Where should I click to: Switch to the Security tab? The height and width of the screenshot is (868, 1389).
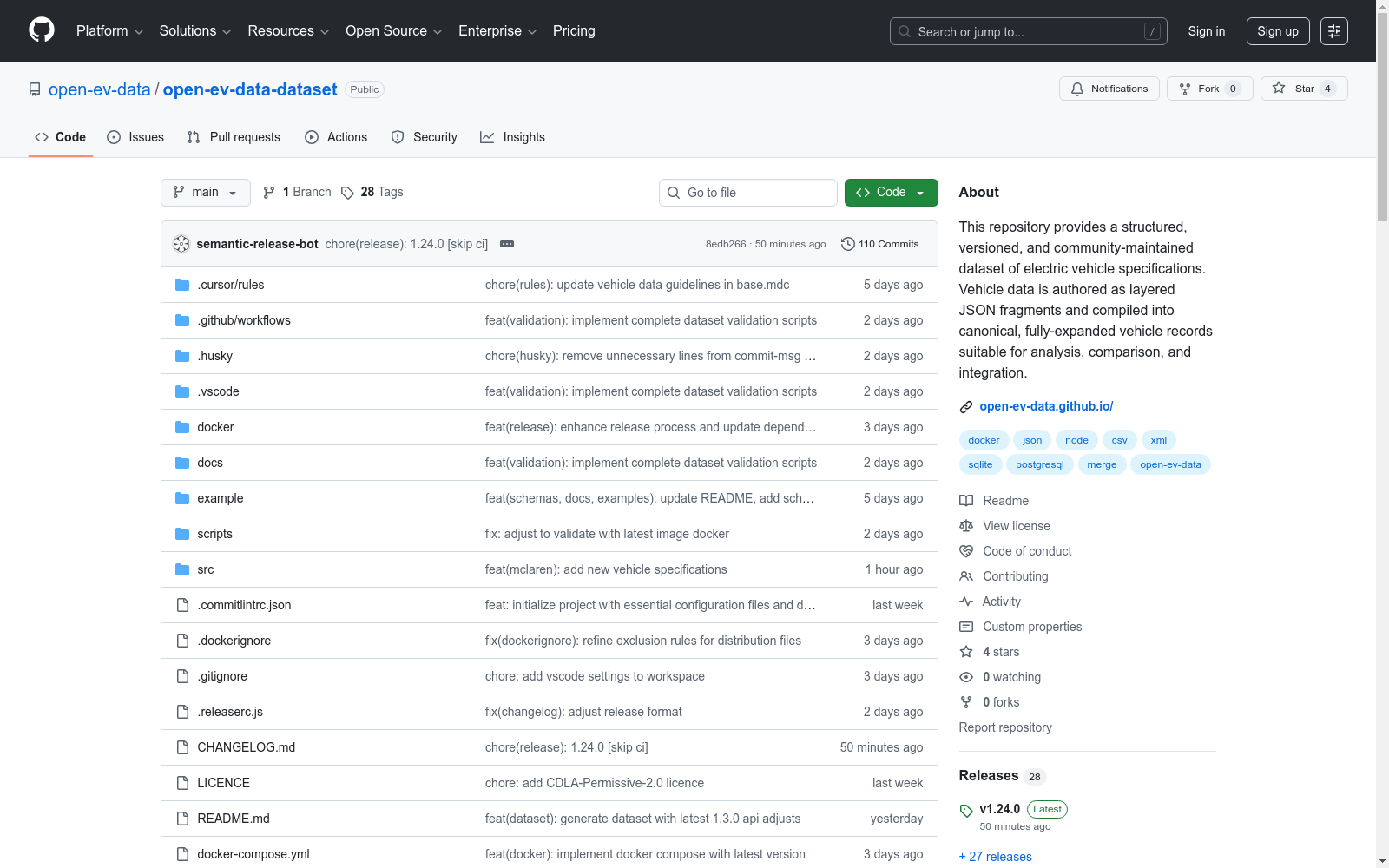click(x=425, y=137)
